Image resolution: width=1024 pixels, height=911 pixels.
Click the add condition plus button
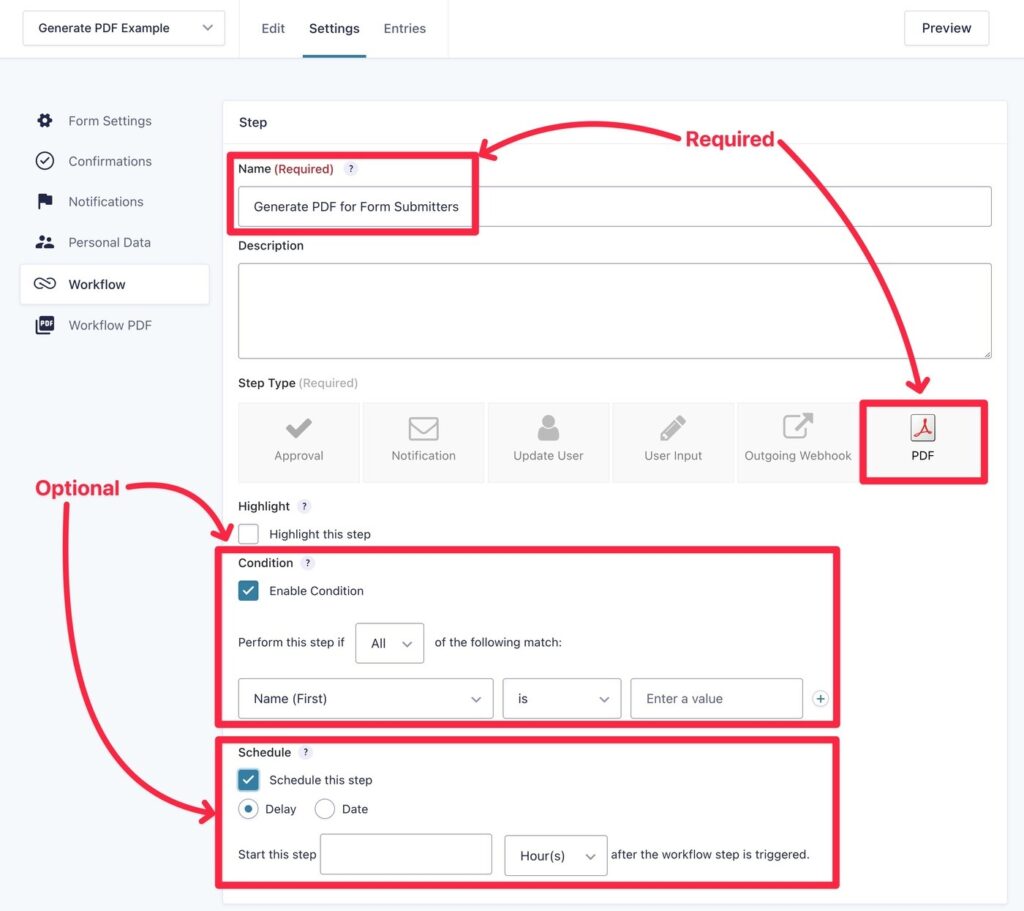pyautogui.click(x=820, y=698)
